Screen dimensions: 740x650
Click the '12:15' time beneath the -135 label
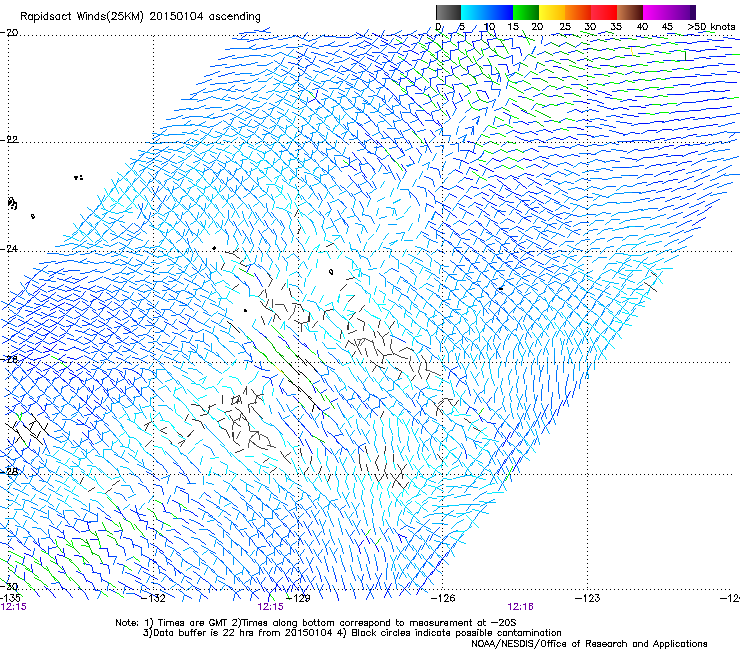14,607
